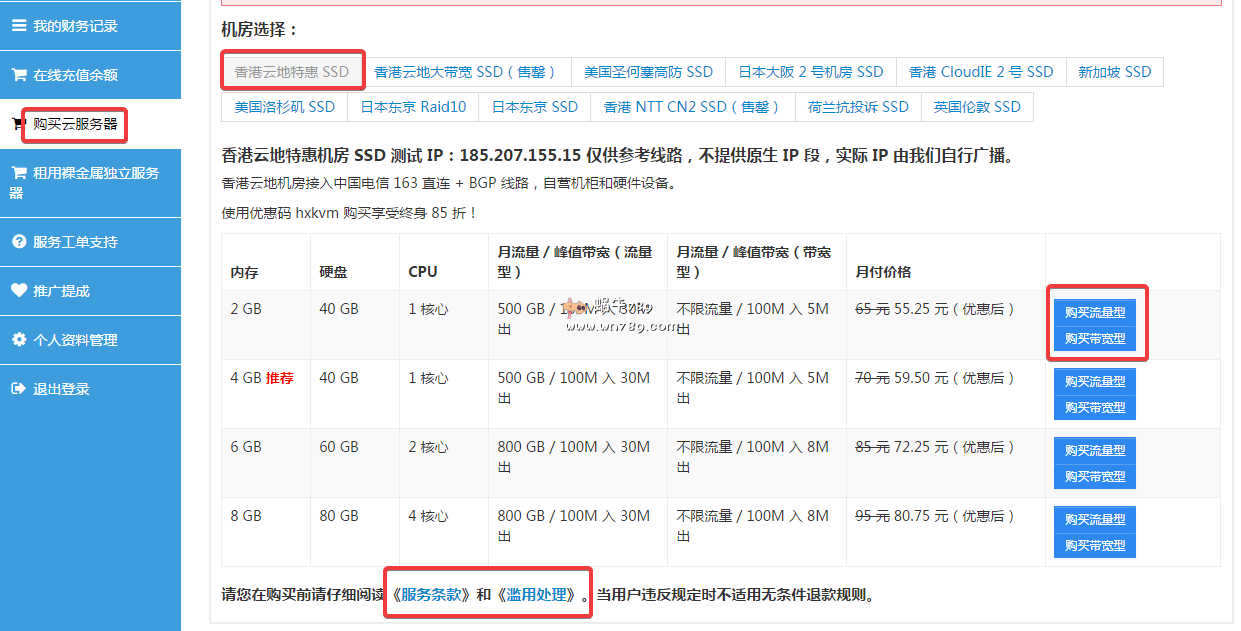
Task: Click the gear icon beside 个人资料管理
Action: point(19,340)
